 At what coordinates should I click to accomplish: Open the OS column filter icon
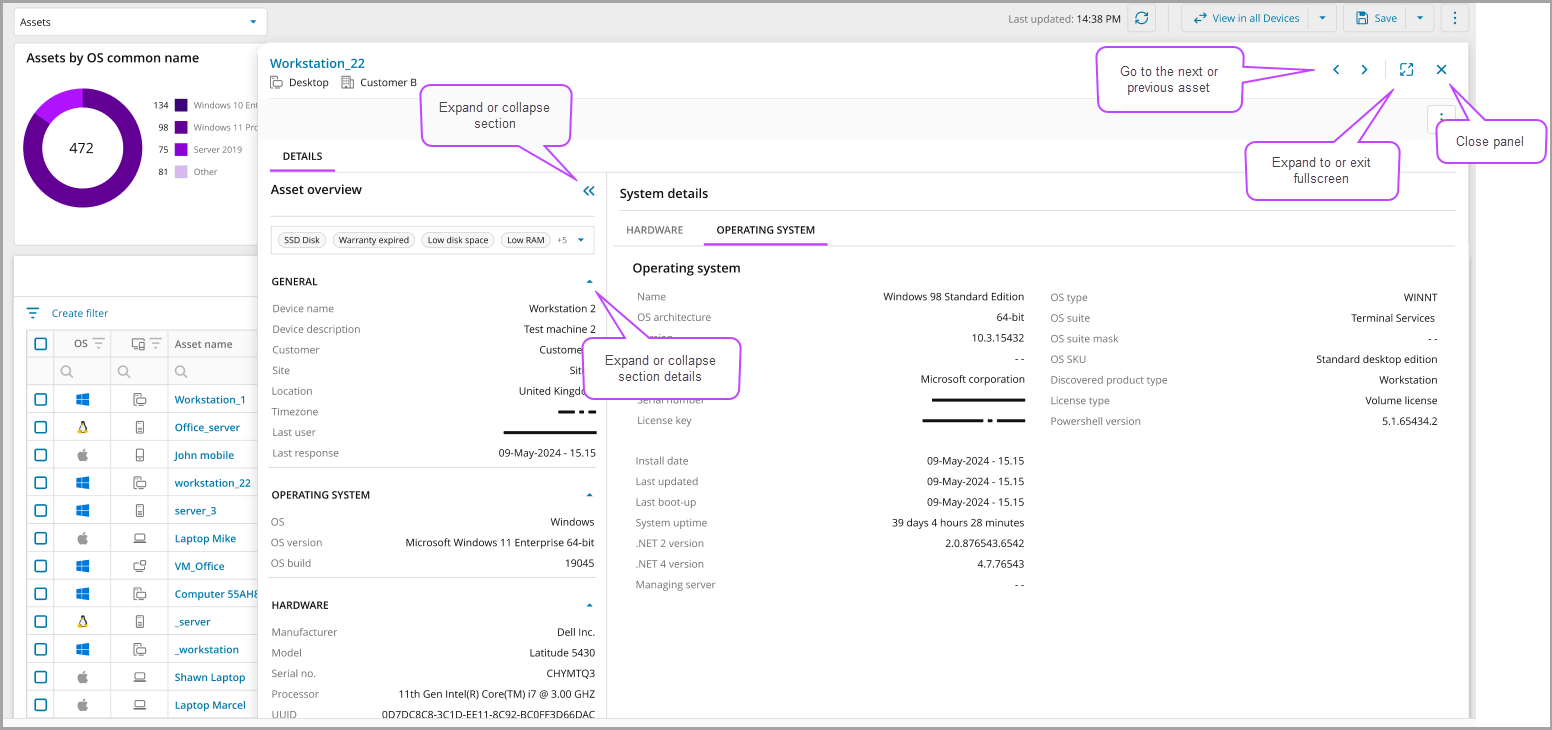tap(99, 343)
